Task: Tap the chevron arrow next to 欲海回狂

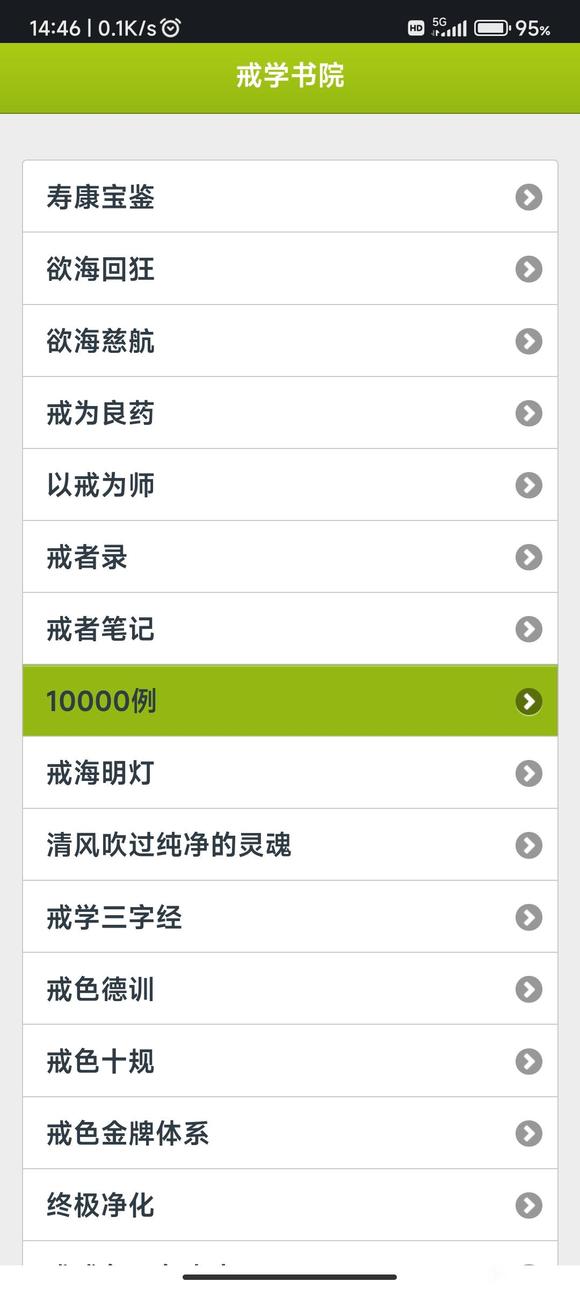Action: tap(528, 269)
